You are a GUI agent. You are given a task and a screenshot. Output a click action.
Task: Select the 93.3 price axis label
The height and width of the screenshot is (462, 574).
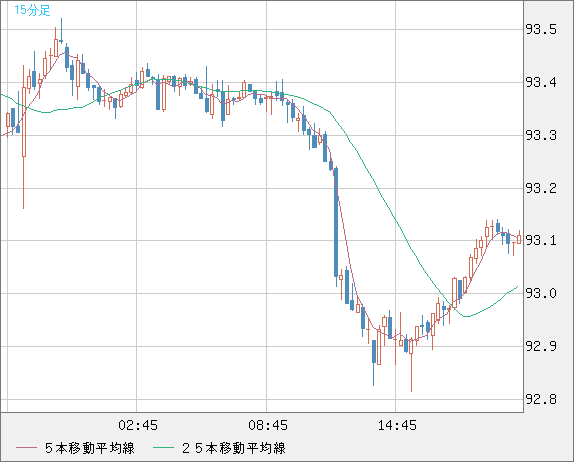tap(541, 135)
